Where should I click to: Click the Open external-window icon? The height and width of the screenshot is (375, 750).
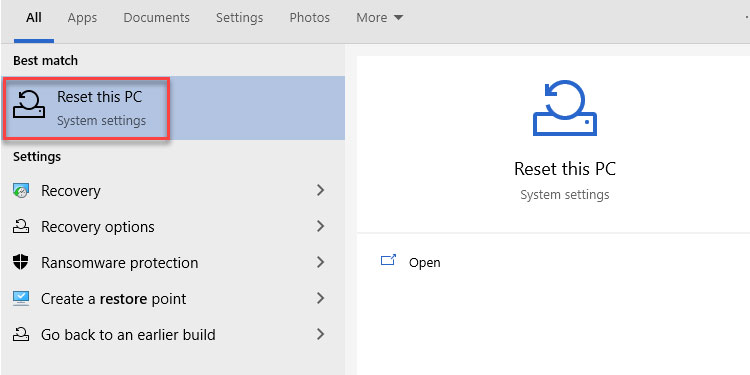coord(388,260)
